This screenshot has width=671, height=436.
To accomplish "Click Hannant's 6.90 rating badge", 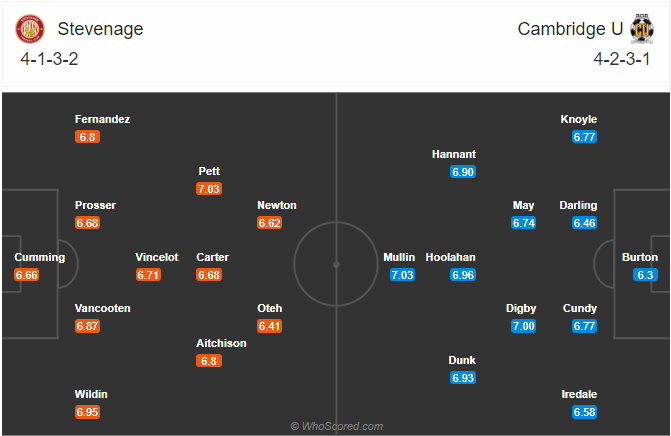I will pos(463,172).
